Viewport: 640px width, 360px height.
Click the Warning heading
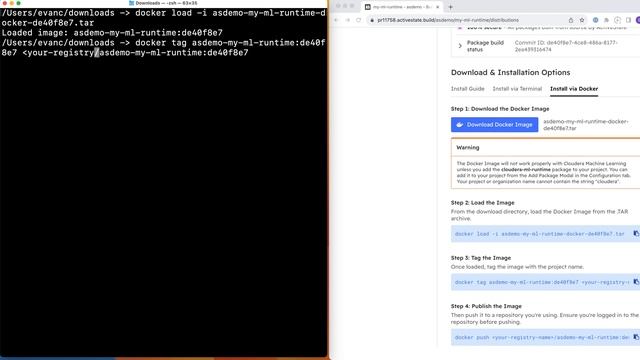pos(468,147)
